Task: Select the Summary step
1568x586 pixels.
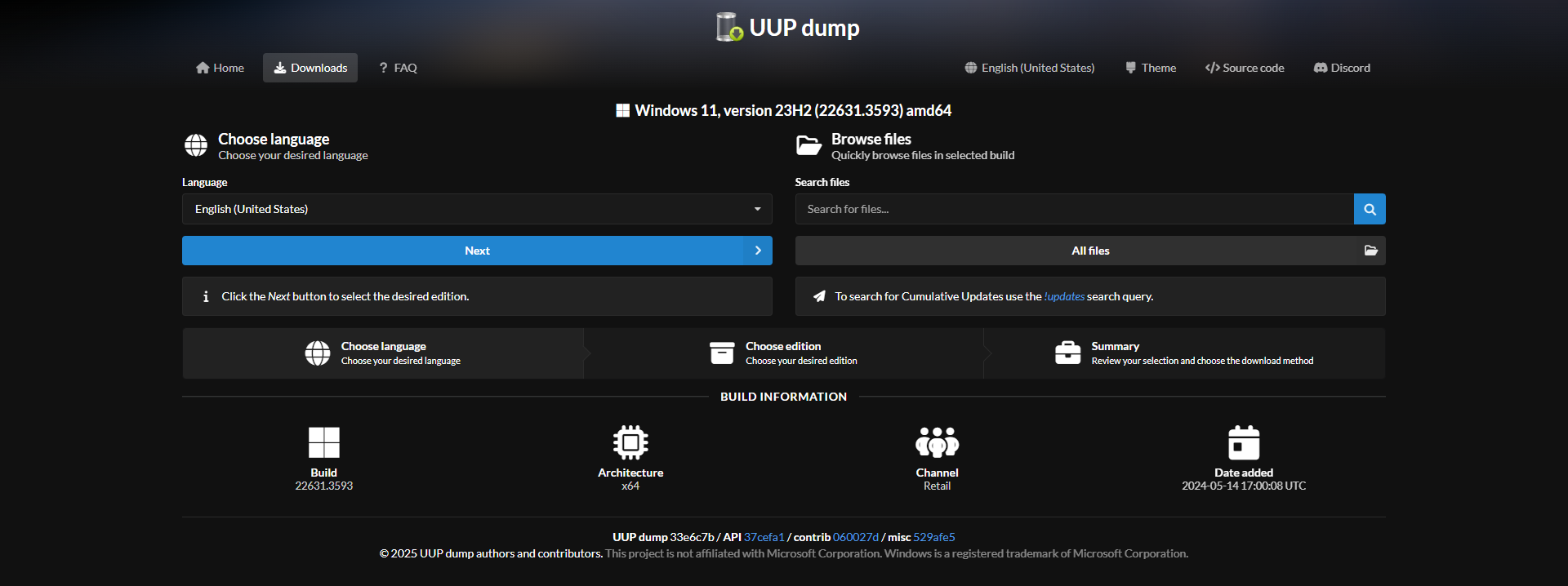Action: click(x=1184, y=353)
